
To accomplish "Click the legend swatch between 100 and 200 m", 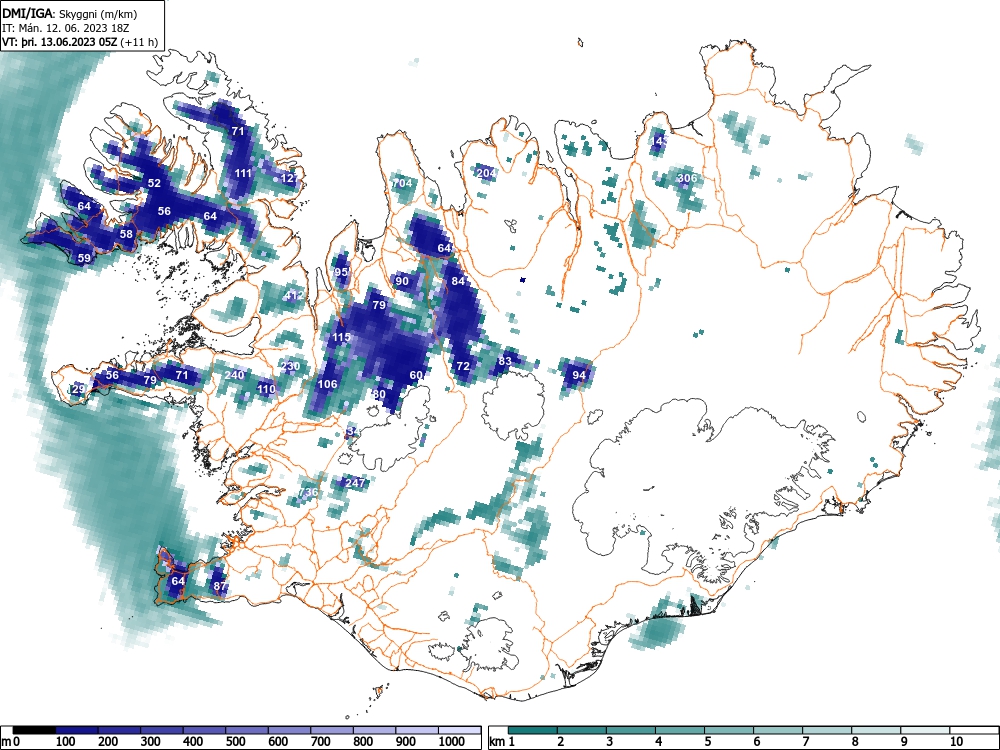I will (77, 731).
